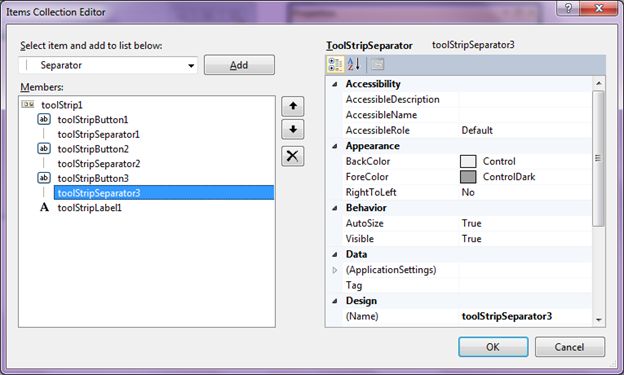
Task: Collapse the Behavior category
Action: tap(335, 208)
